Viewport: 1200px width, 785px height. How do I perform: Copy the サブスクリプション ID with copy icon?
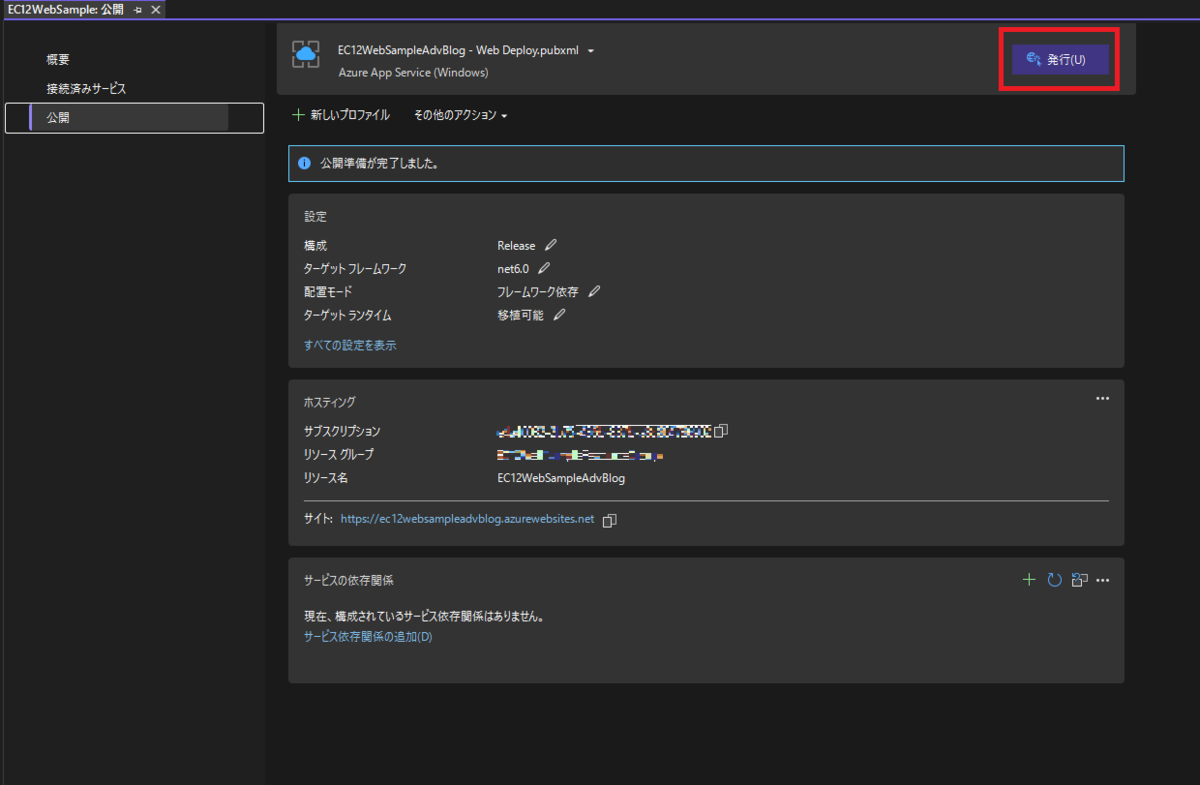click(x=721, y=431)
